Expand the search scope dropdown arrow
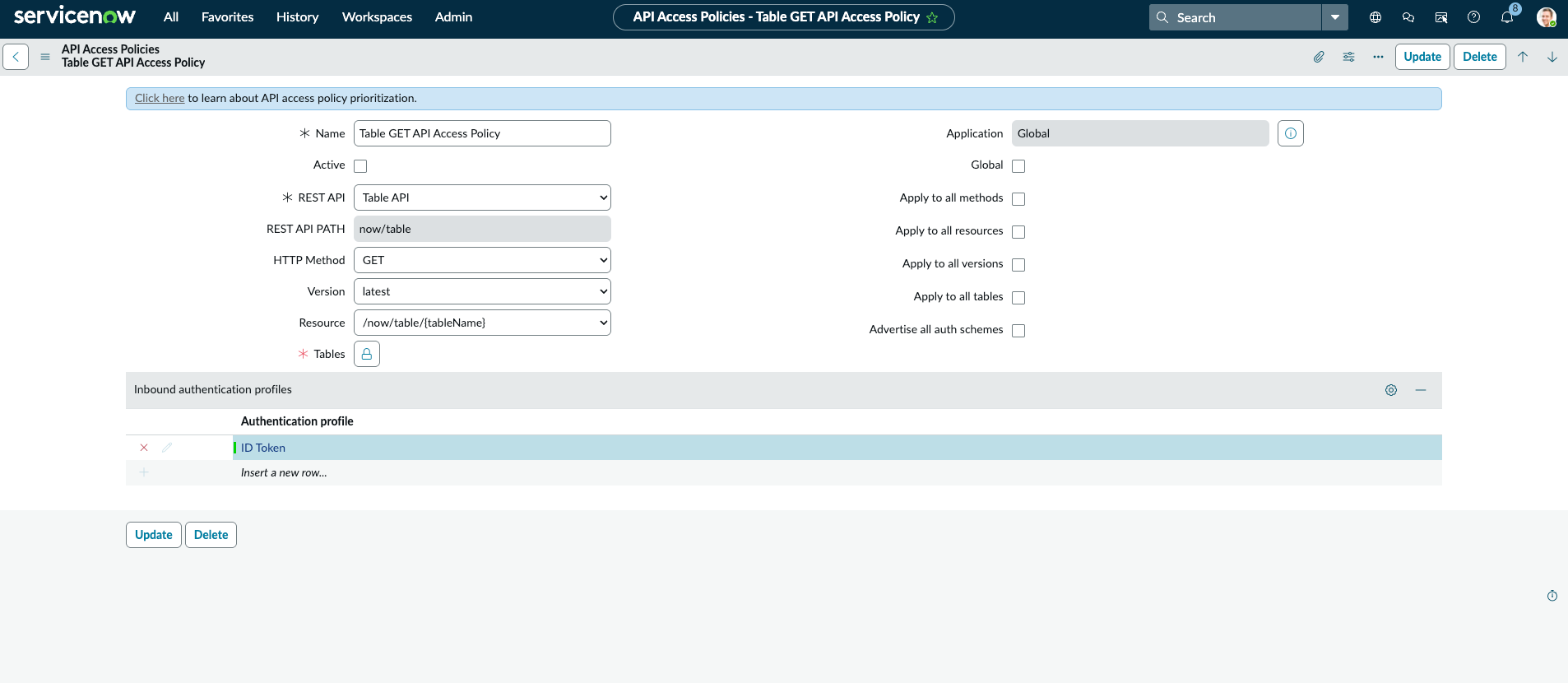This screenshot has height=683, width=1568. pyautogui.click(x=1335, y=17)
